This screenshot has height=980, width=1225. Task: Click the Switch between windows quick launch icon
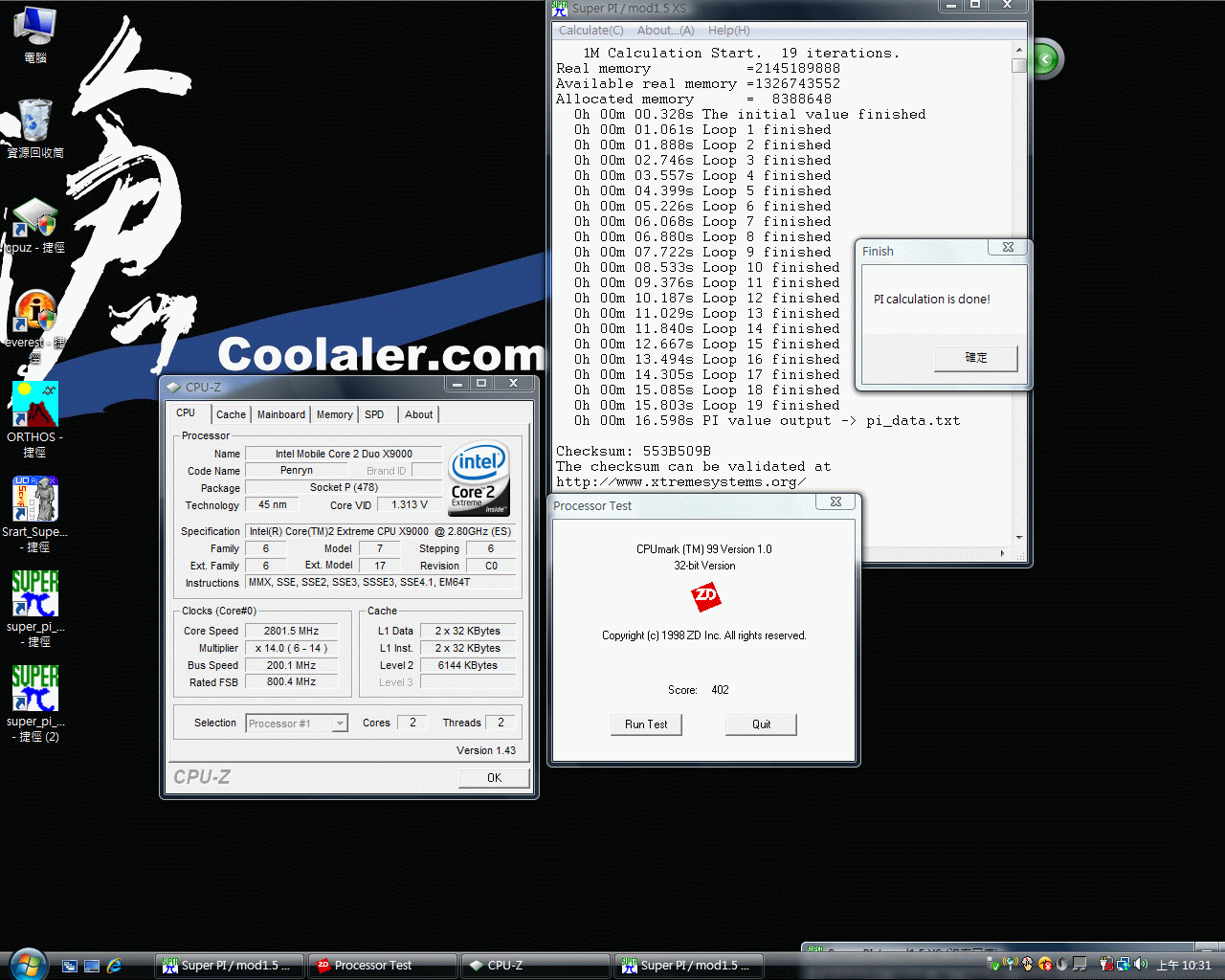[70, 966]
